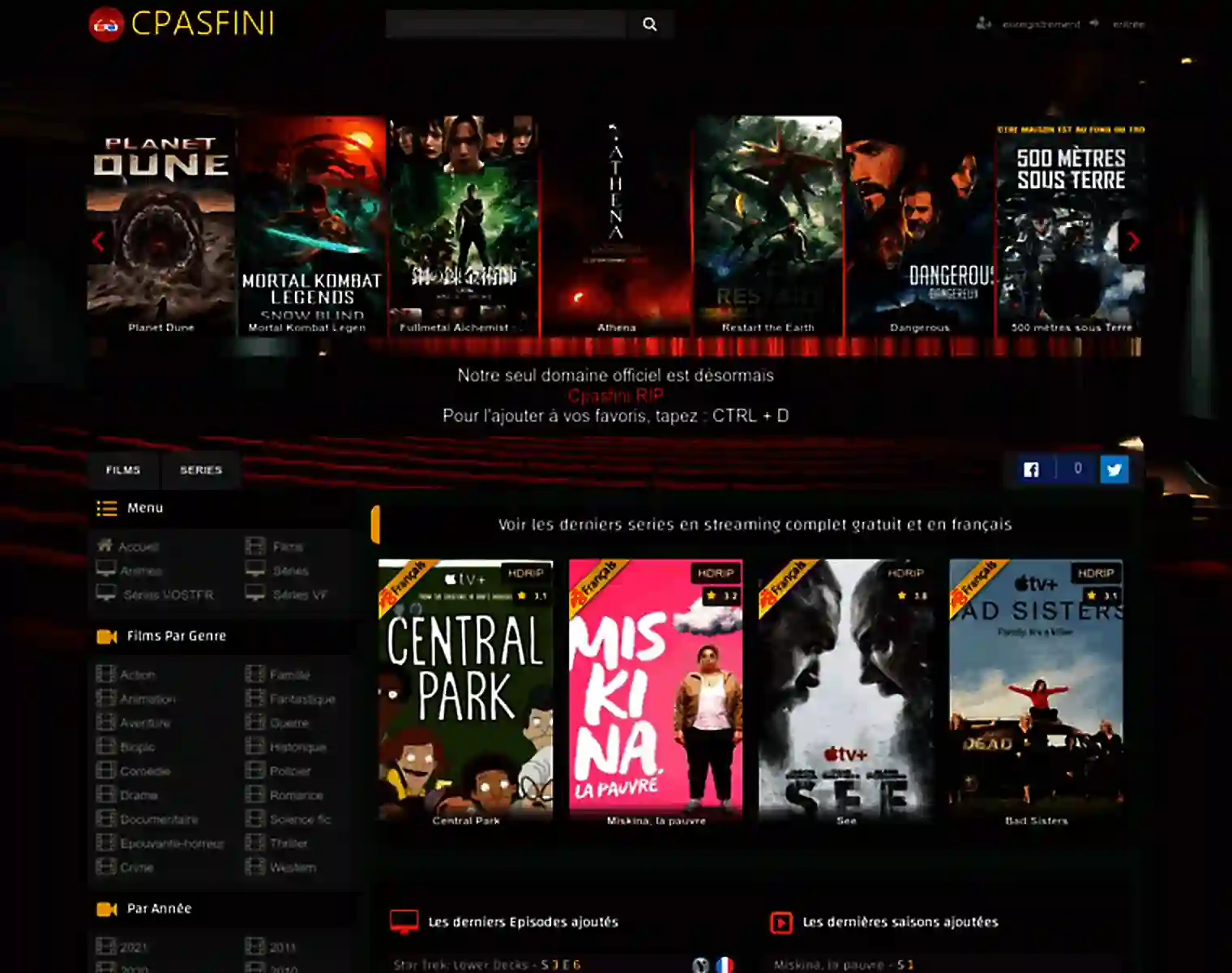Open the Fullmetal Alchemist poster
The width and height of the screenshot is (1232, 973).
point(464,225)
